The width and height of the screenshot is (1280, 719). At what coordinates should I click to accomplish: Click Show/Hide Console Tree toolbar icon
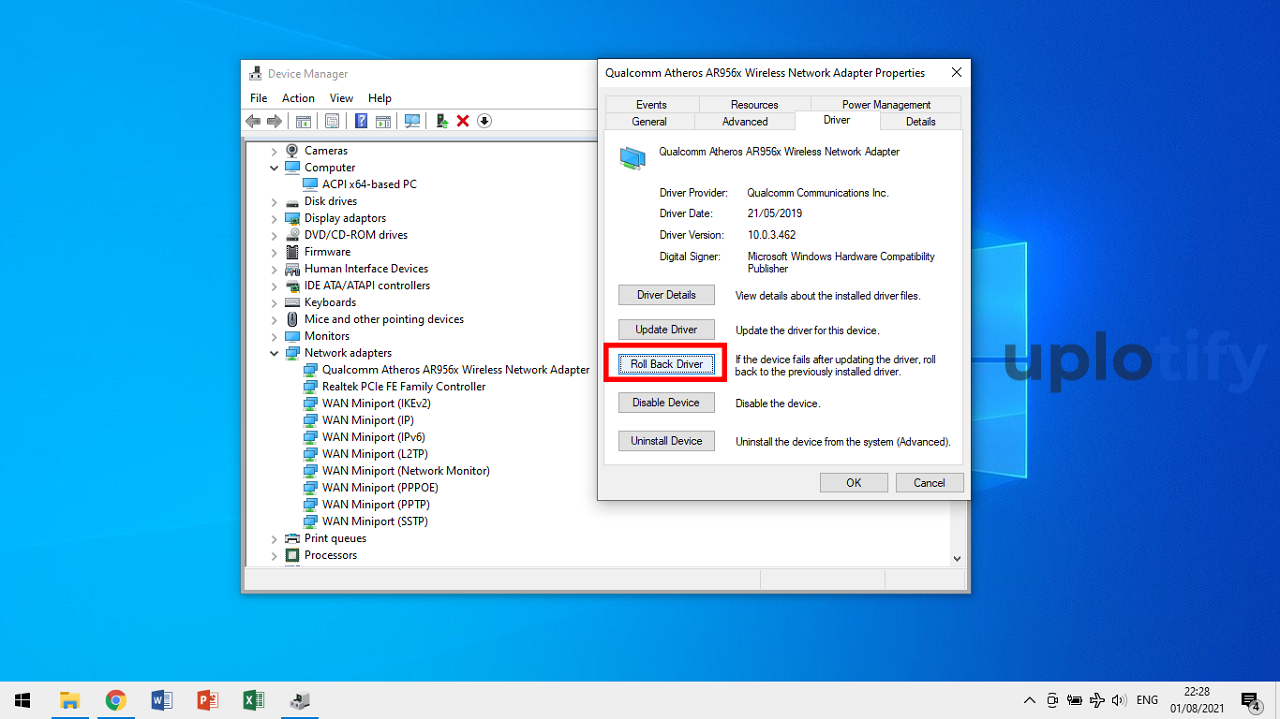click(x=303, y=121)
